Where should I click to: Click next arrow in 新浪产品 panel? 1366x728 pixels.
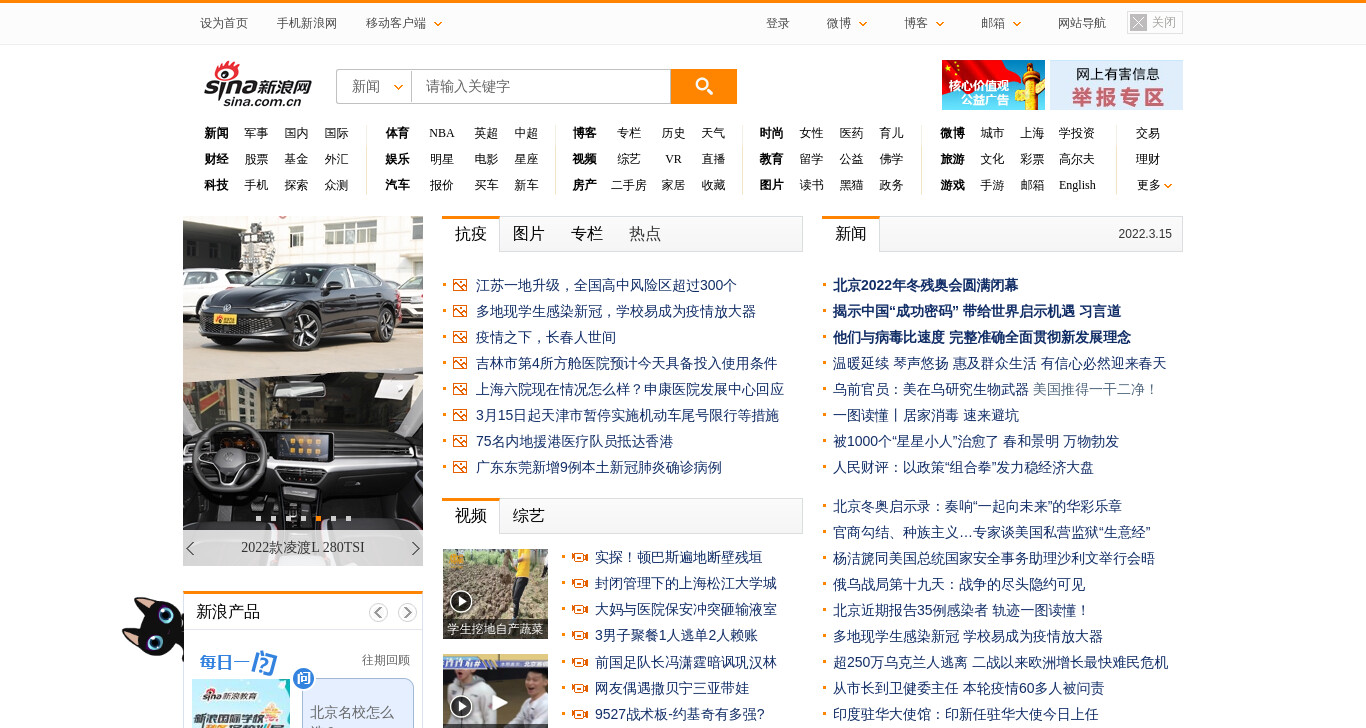pos(407,612)
